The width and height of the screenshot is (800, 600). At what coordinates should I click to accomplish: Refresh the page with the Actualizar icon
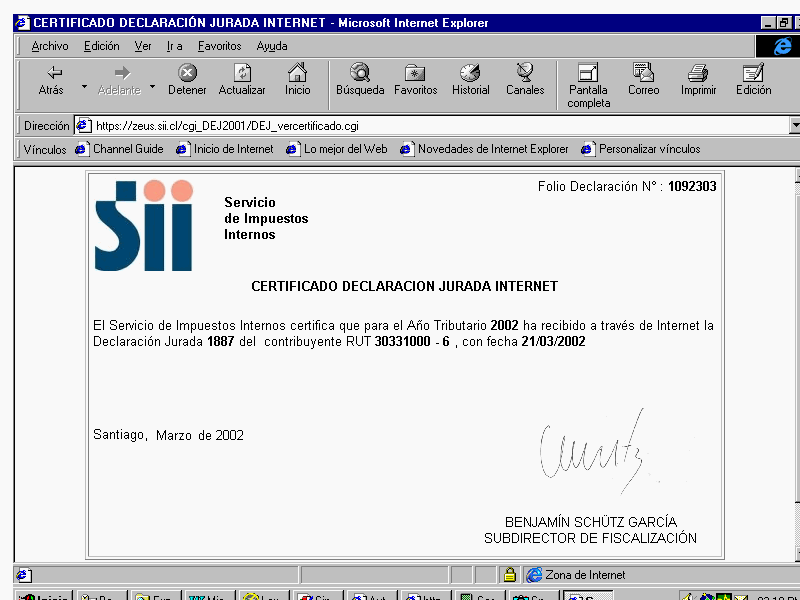coord(242,80)
